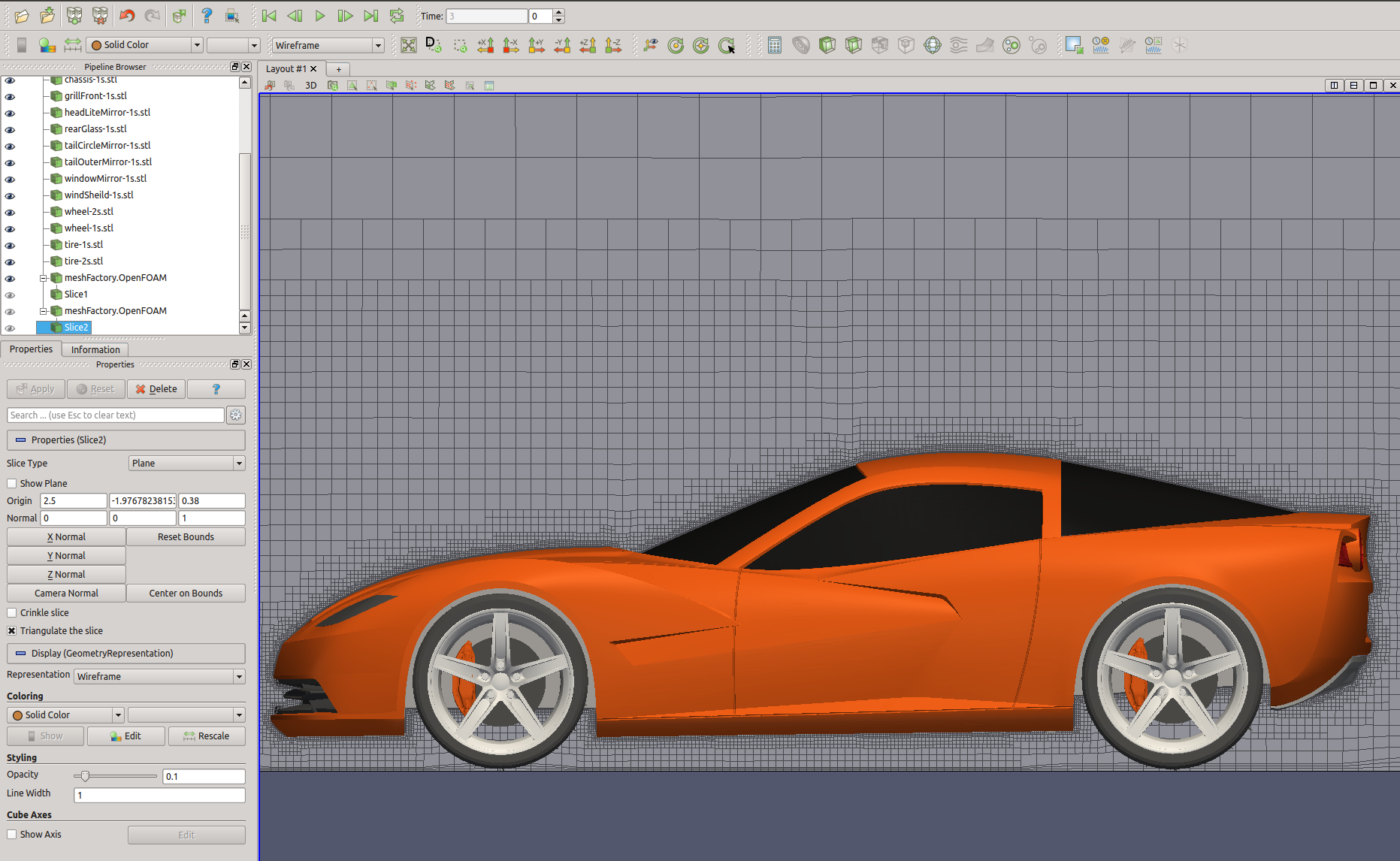Open the Wireframe representation dropdown in toolbar

(328, 46)
